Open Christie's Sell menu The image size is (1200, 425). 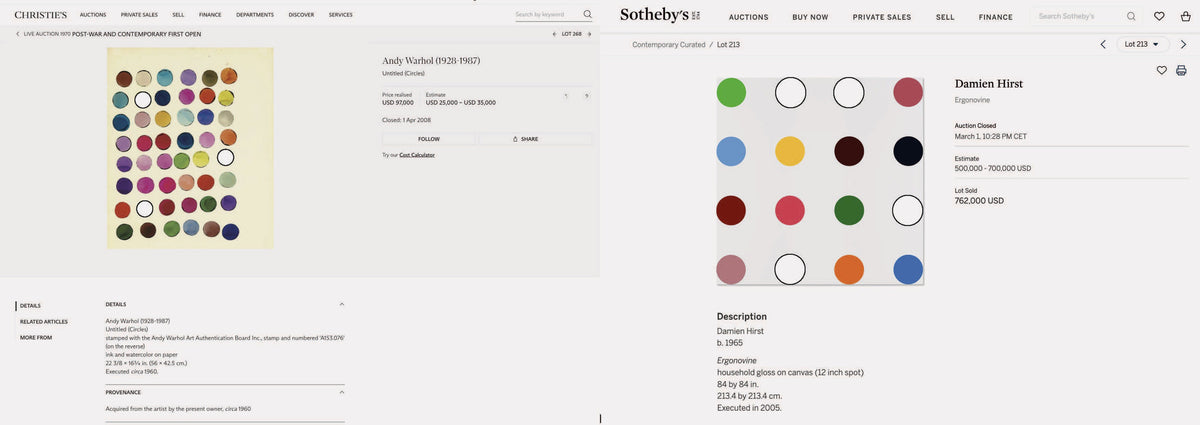tap(178, 15)
